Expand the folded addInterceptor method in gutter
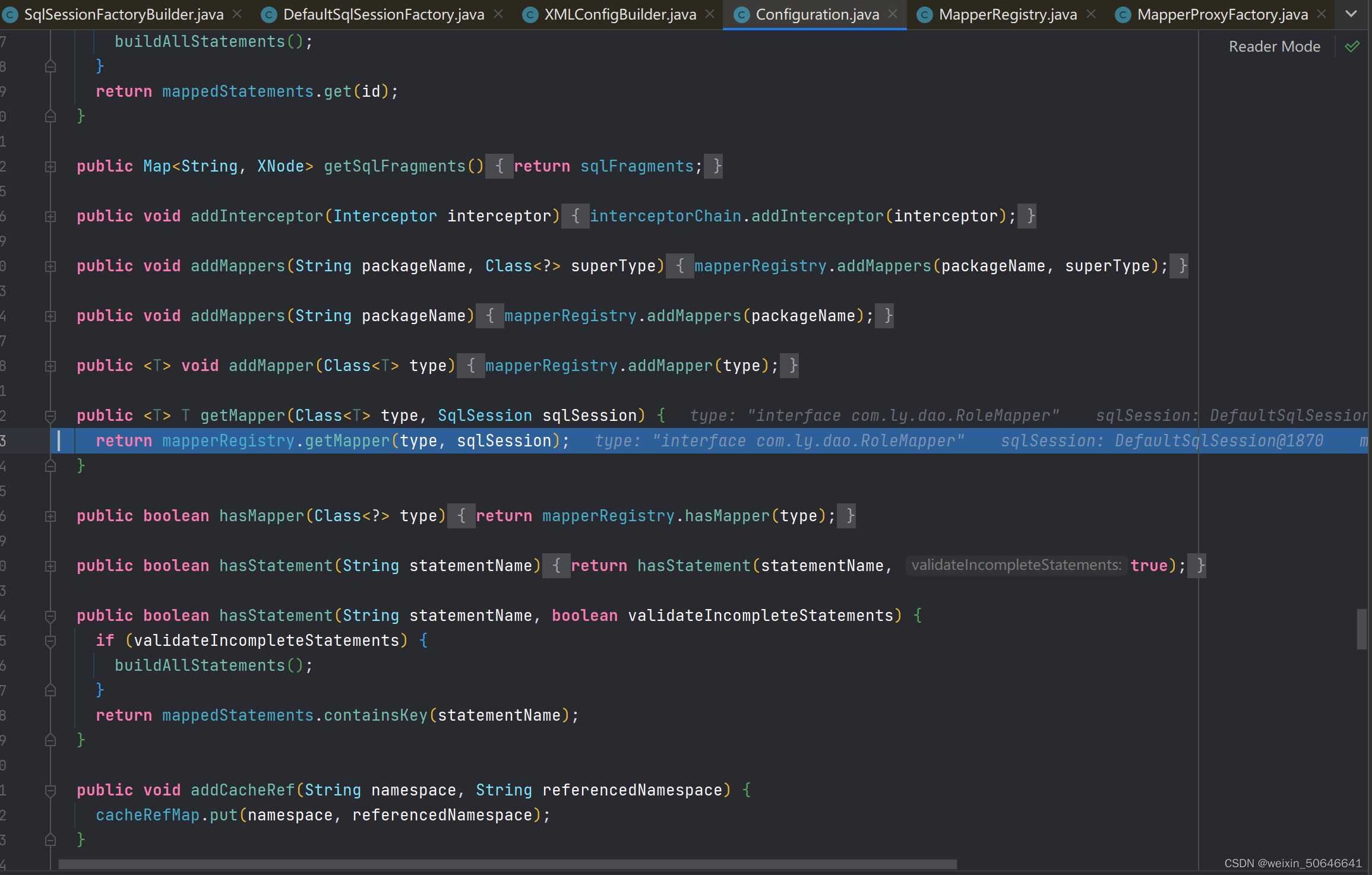The width and height of the screenshot is (1372, 875). click(50, 217)
